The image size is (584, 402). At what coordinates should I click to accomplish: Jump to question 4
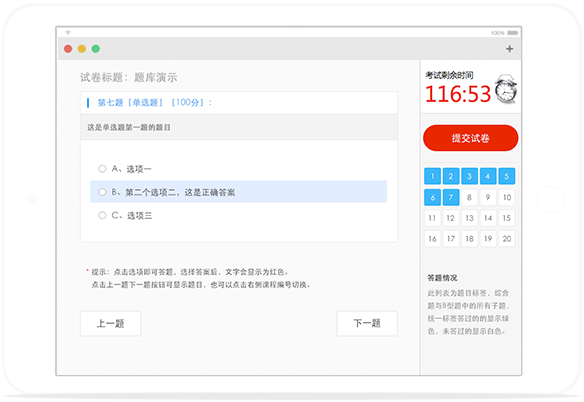[488, 176]
